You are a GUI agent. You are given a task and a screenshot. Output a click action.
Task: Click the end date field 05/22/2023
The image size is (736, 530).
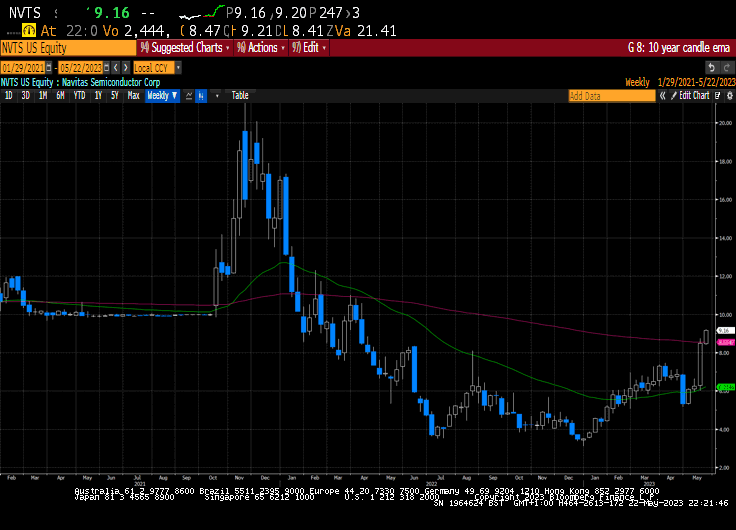click(x=81, y=68)
